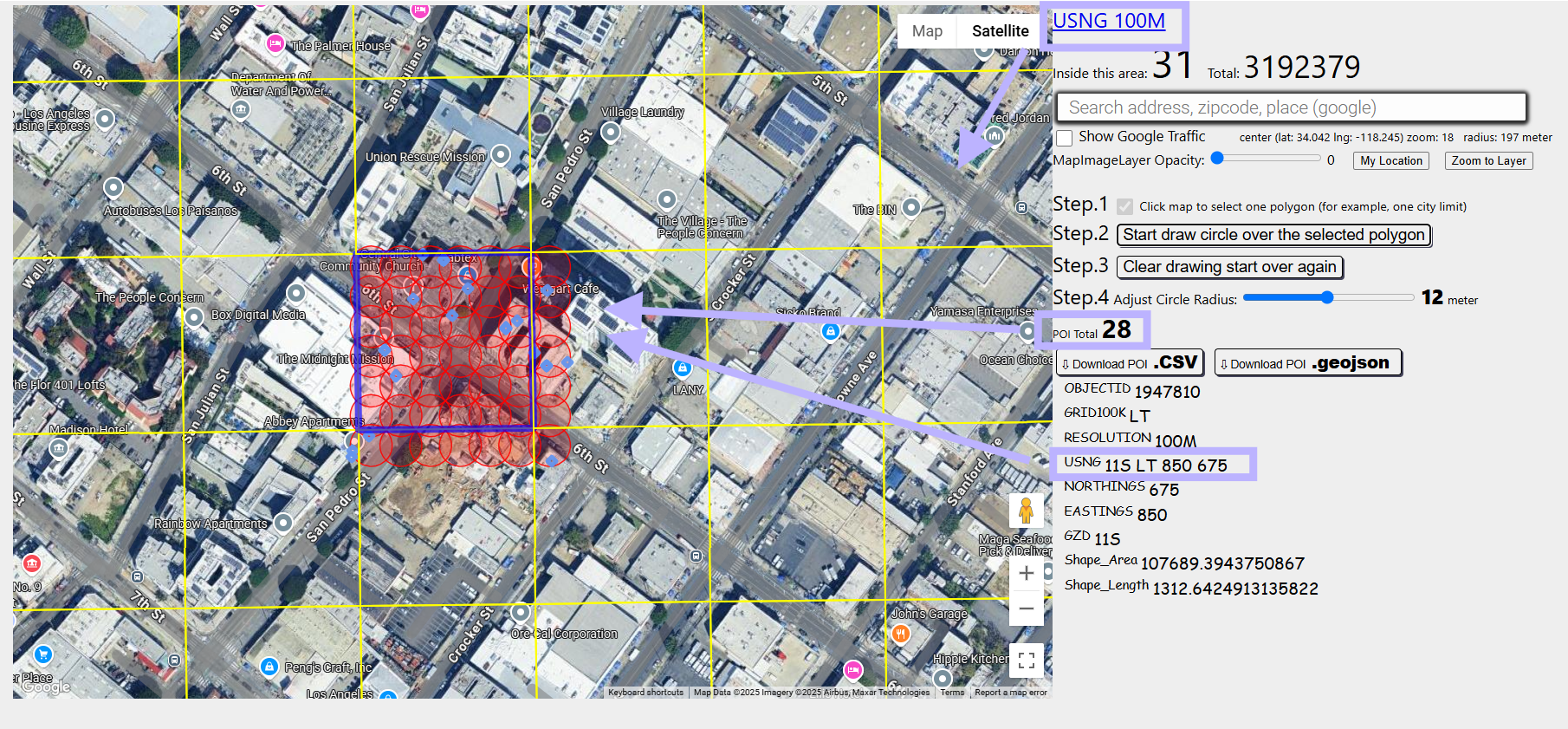Select John's Garage restaurant marker
Viewport: 1568px width, 729px height.
pyautogui.click(x=901, y=634)
